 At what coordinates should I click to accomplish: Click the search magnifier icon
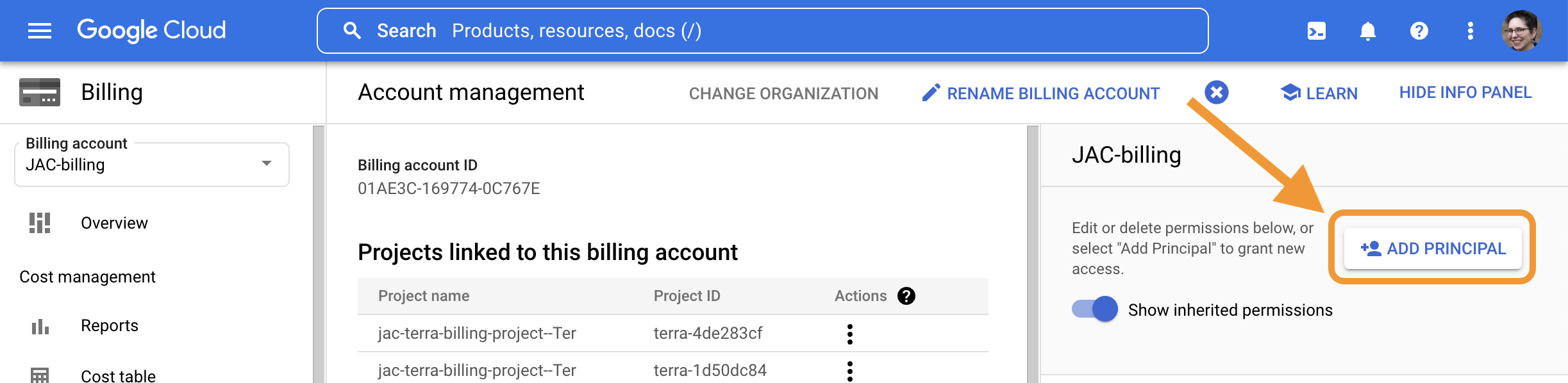tap(352, 31)
